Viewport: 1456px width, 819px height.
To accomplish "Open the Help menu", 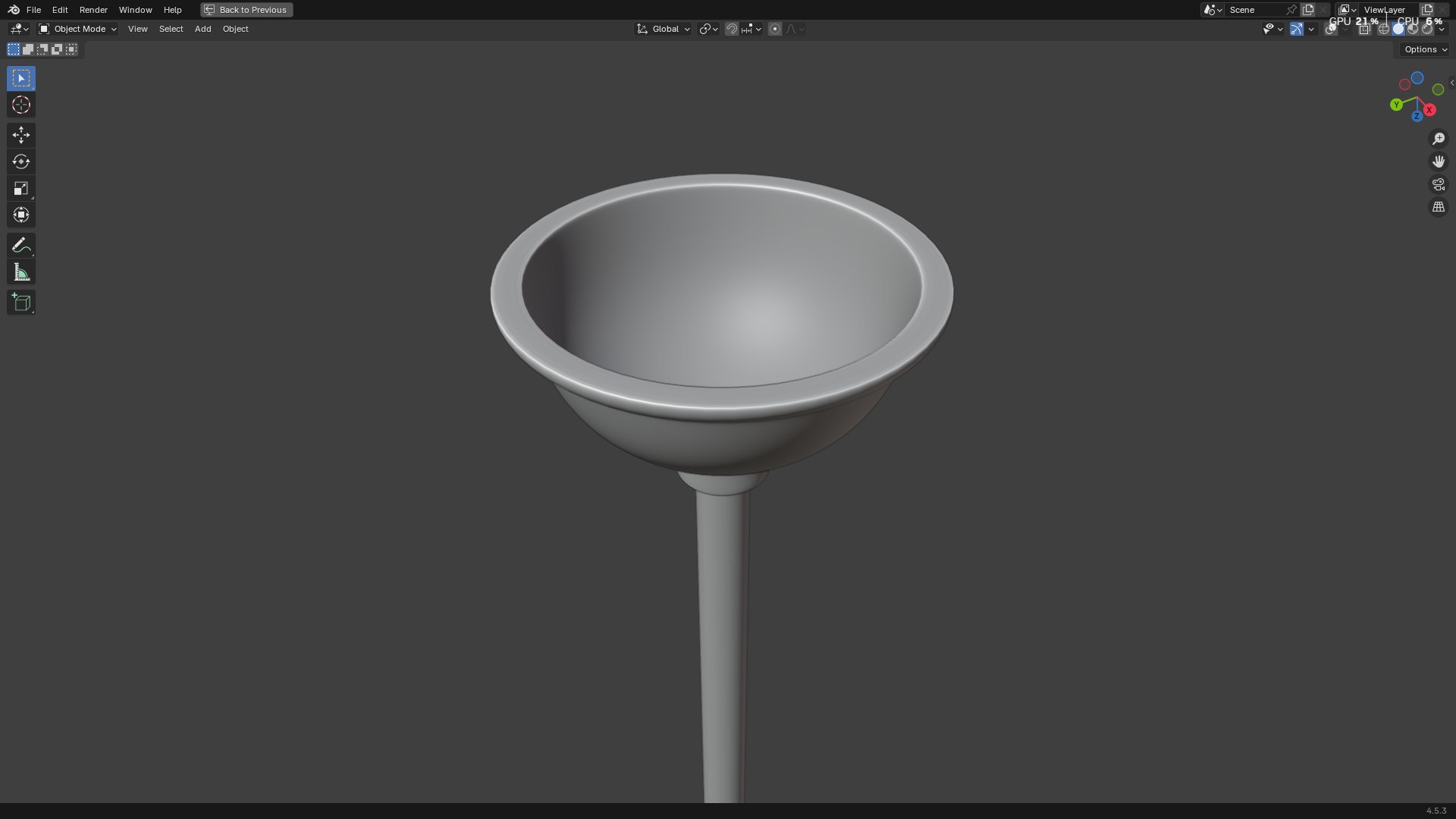I will click(x=172, y=10).
